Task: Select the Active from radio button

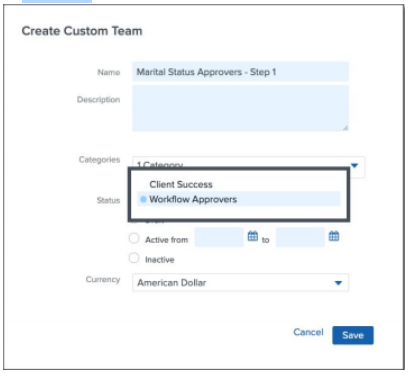Action: click(x=134, y=238)
